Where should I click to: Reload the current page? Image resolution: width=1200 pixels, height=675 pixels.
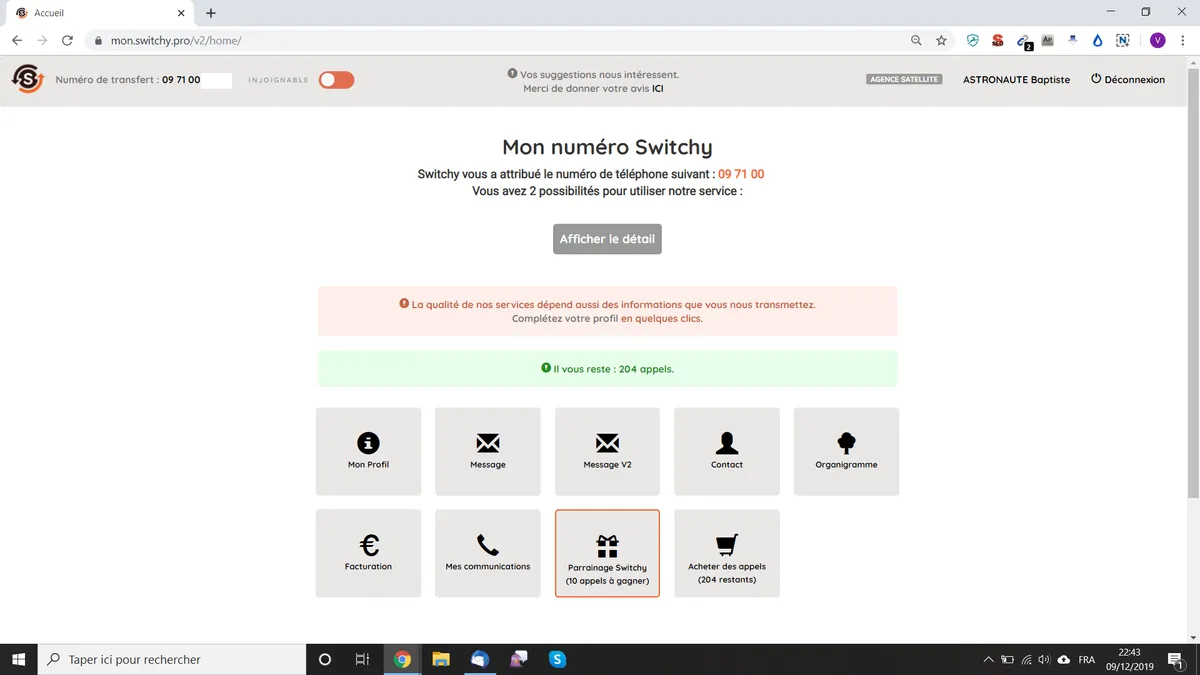67,41
